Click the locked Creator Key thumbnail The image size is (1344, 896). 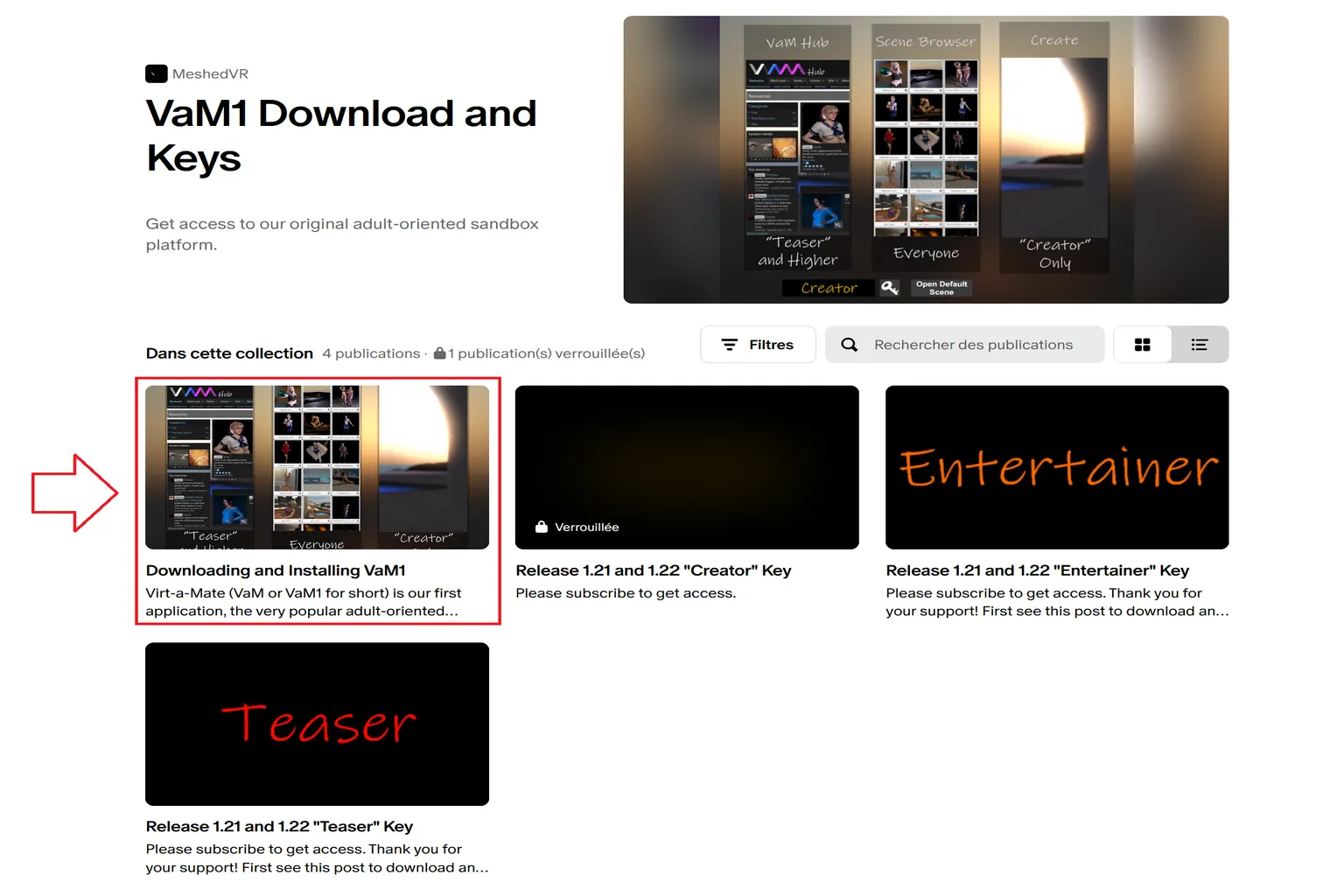(687, 467)
